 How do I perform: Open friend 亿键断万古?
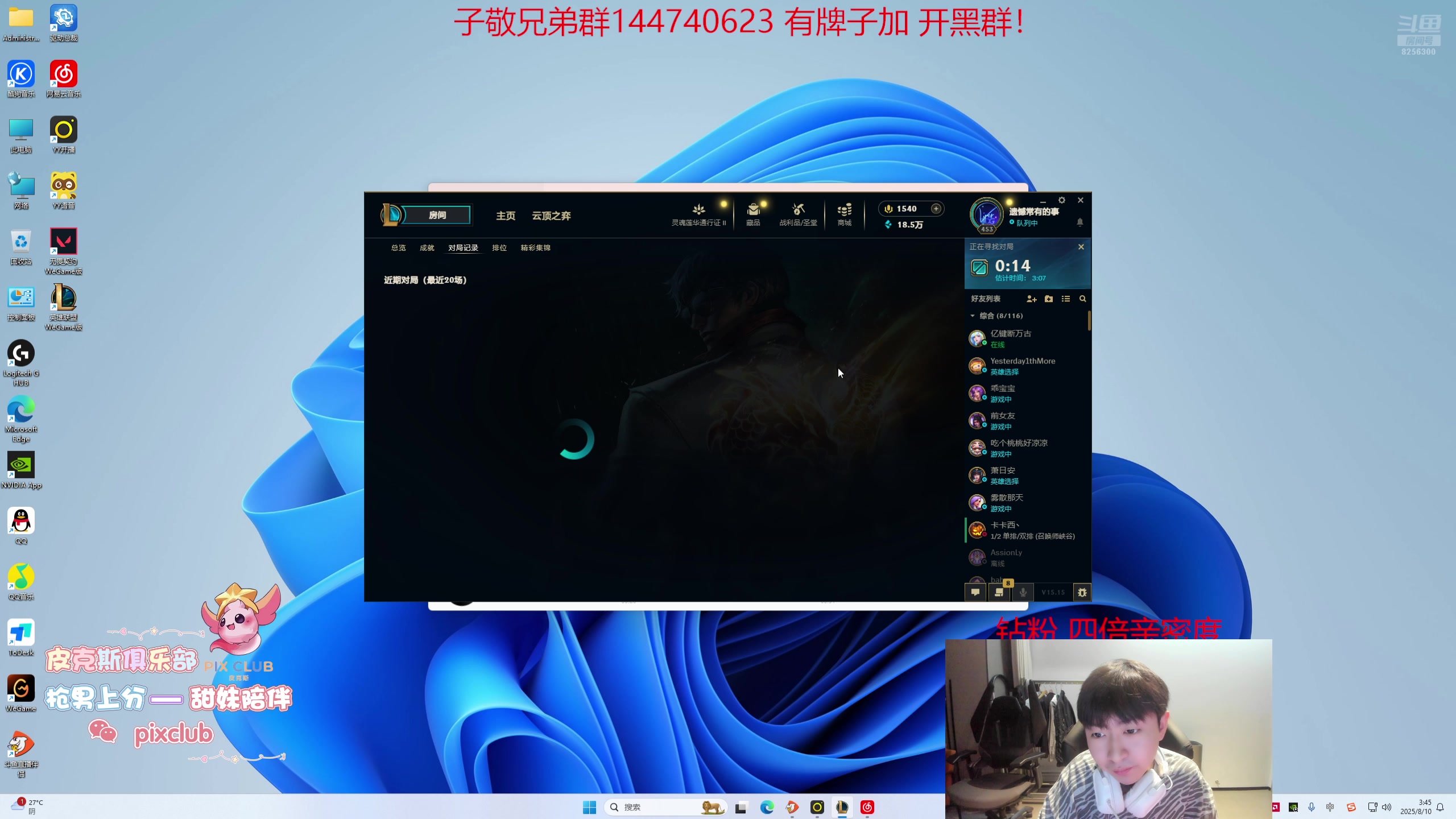click(x=1027, y=338)
